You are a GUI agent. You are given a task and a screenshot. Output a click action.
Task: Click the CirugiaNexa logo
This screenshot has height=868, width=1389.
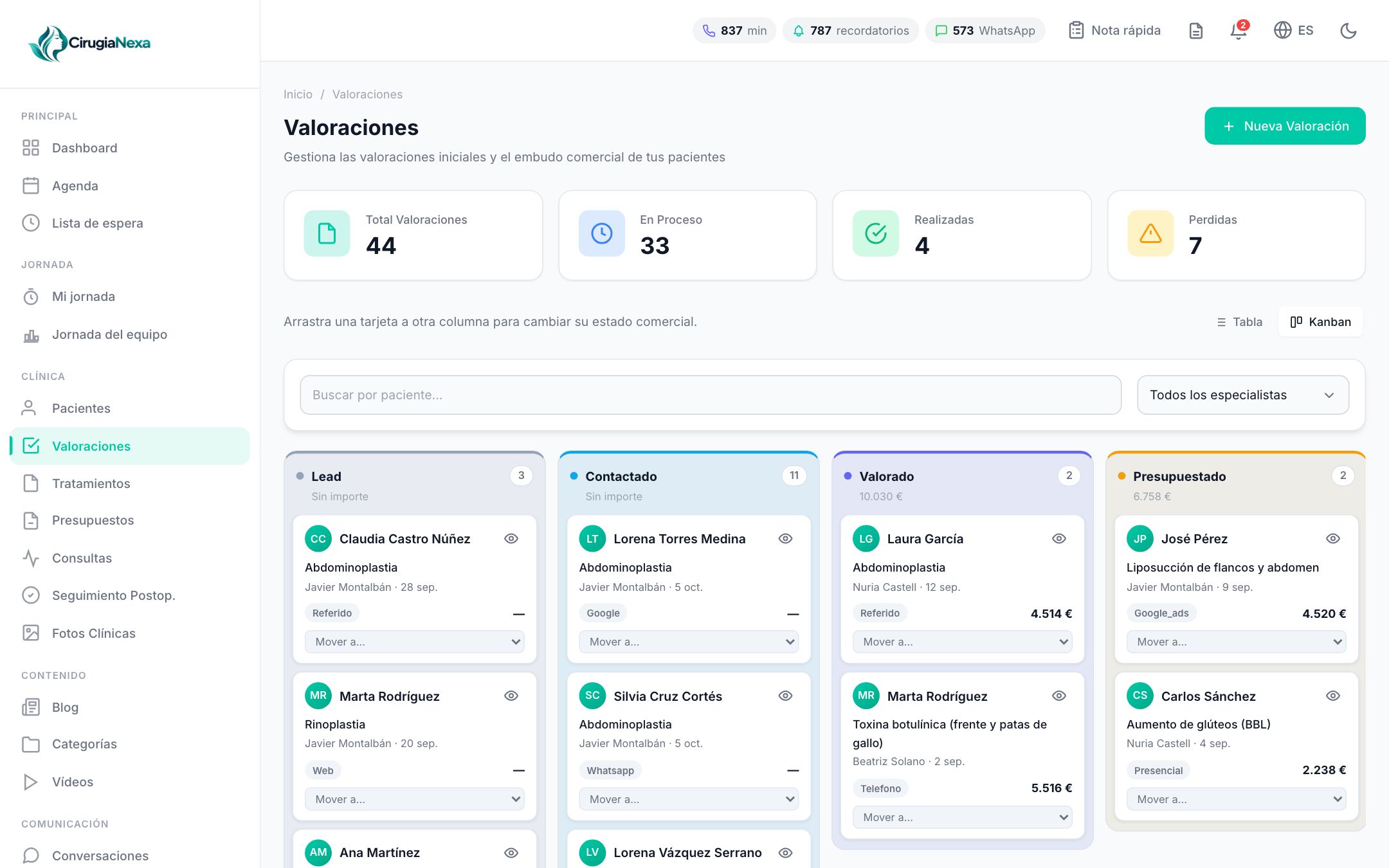pos(89,43)
